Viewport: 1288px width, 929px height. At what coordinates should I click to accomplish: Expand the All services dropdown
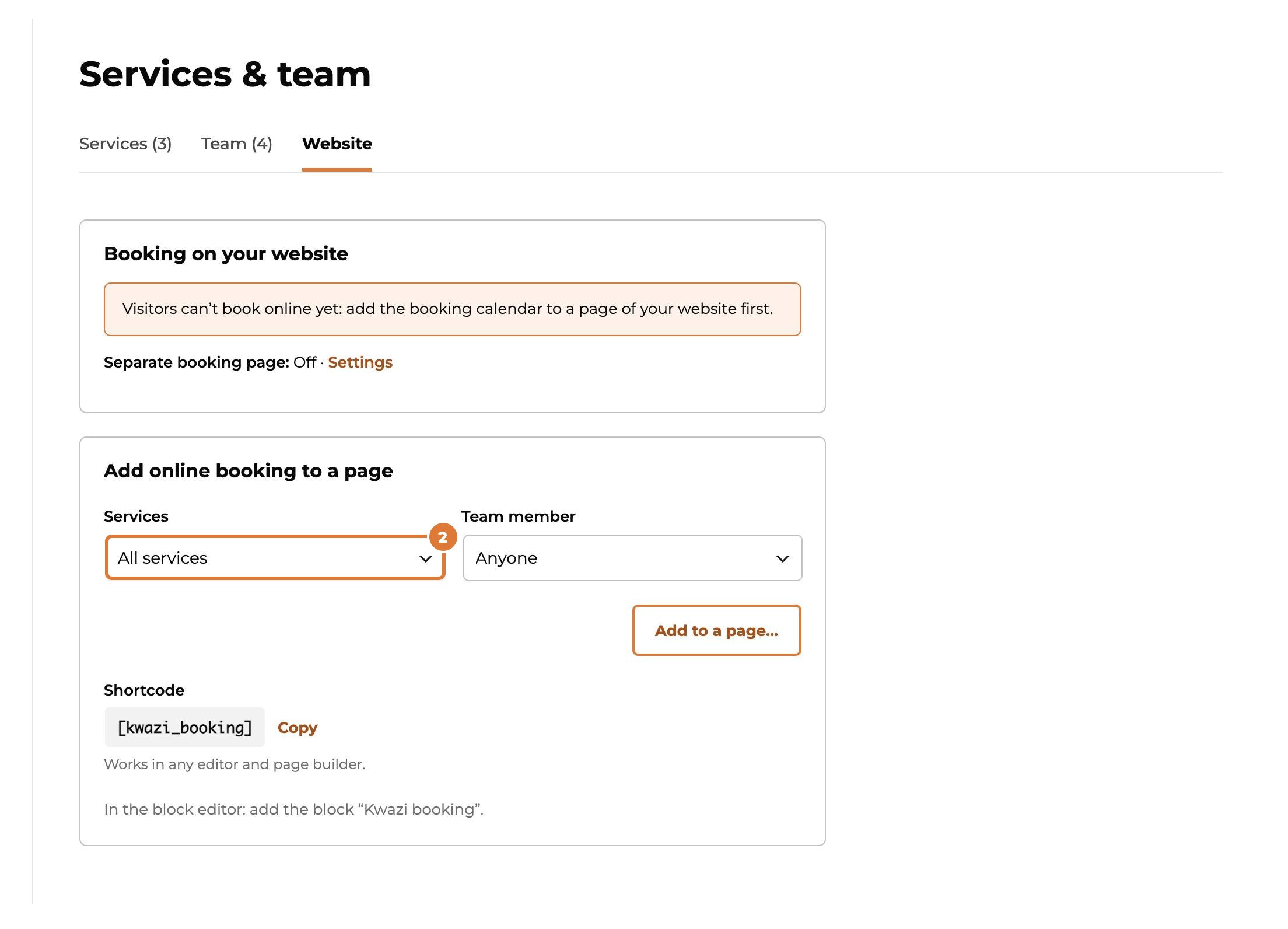(275, 558)
